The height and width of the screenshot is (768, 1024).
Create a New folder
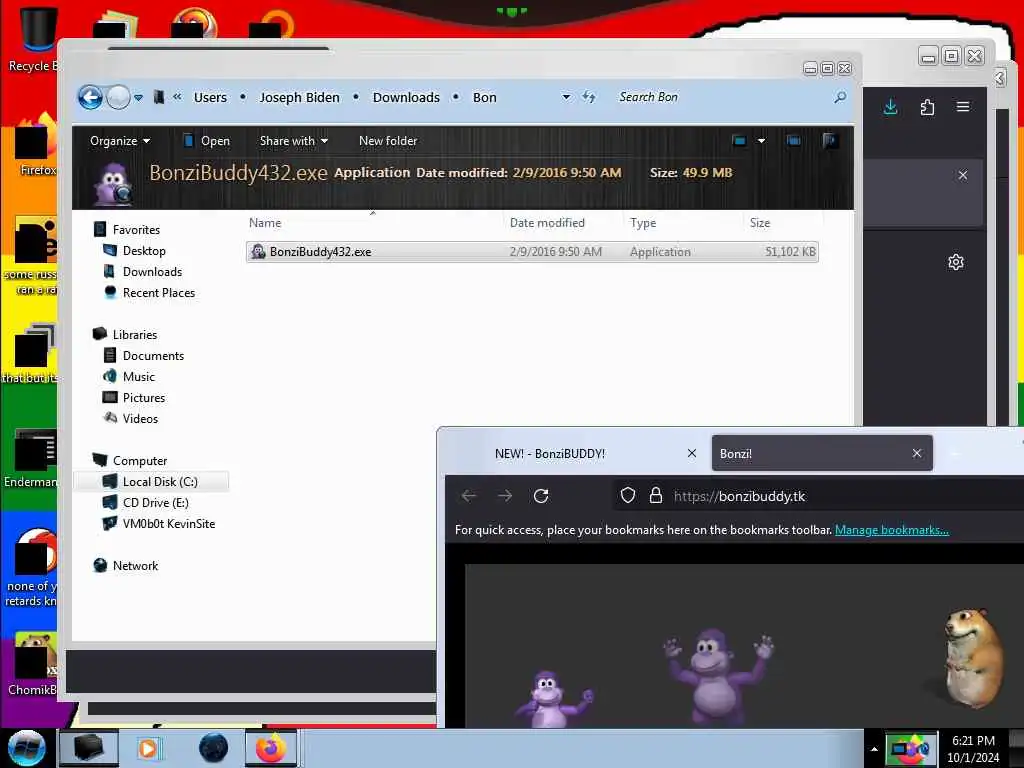(388, 141)
